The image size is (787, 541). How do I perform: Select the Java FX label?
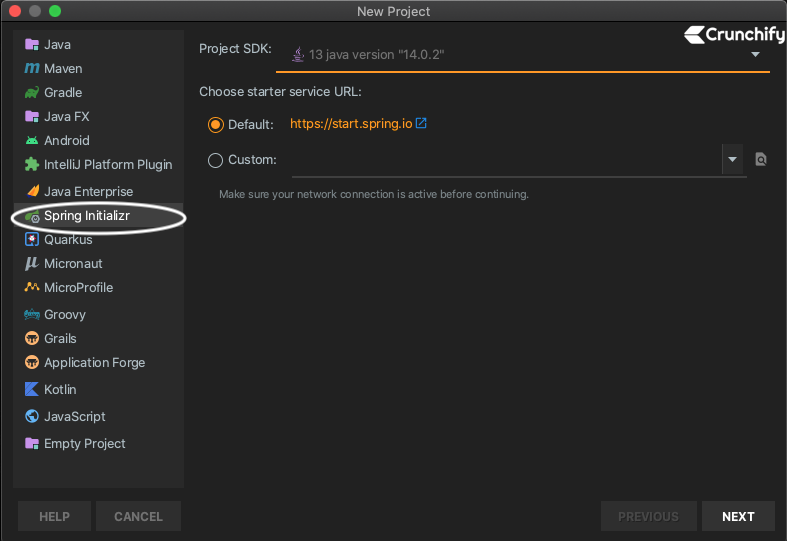(67, 116)
